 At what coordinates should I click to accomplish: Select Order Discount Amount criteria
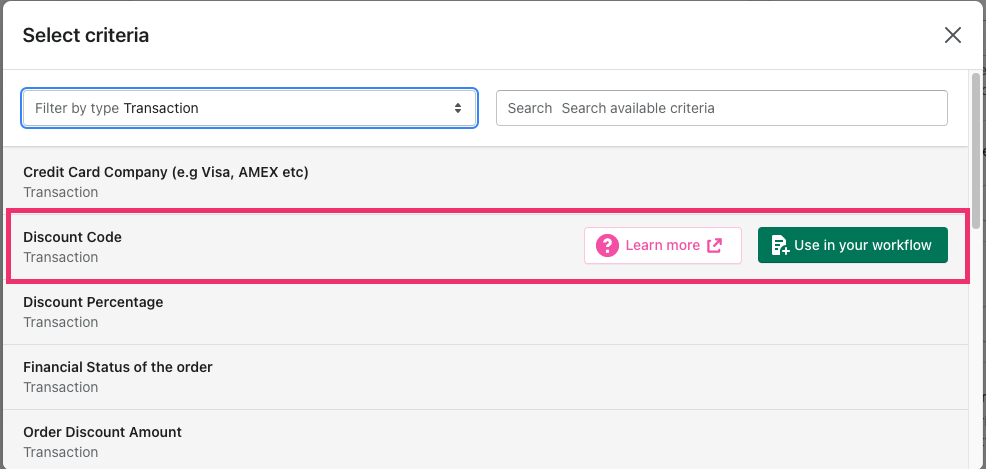pos(485,440)
